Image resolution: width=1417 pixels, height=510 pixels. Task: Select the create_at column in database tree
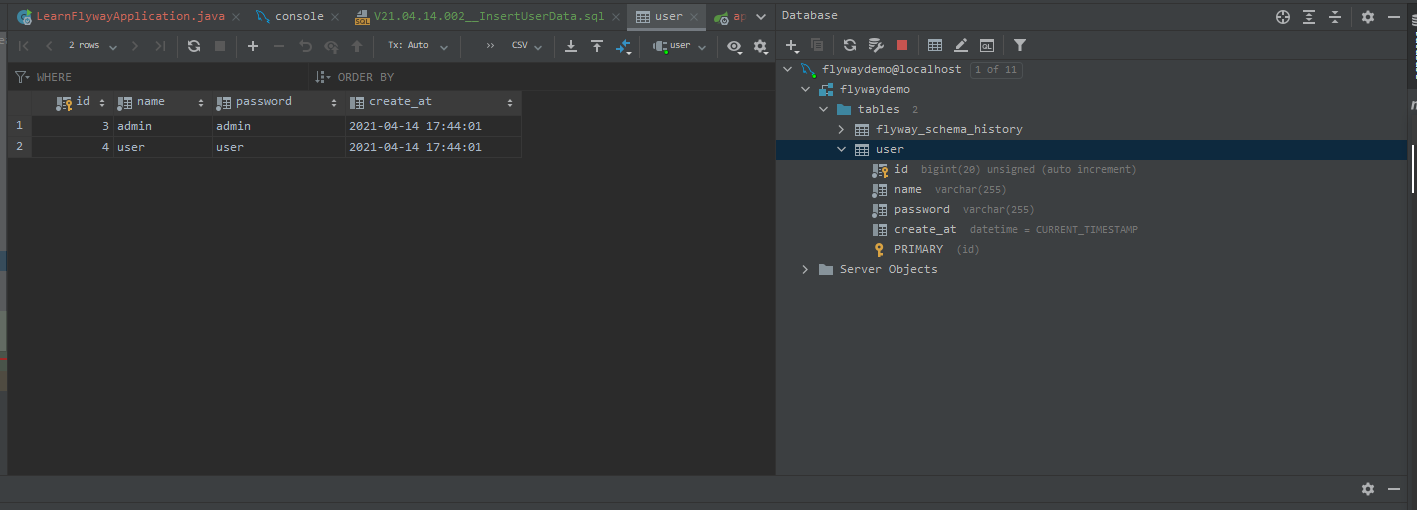(x=925, y=230)
